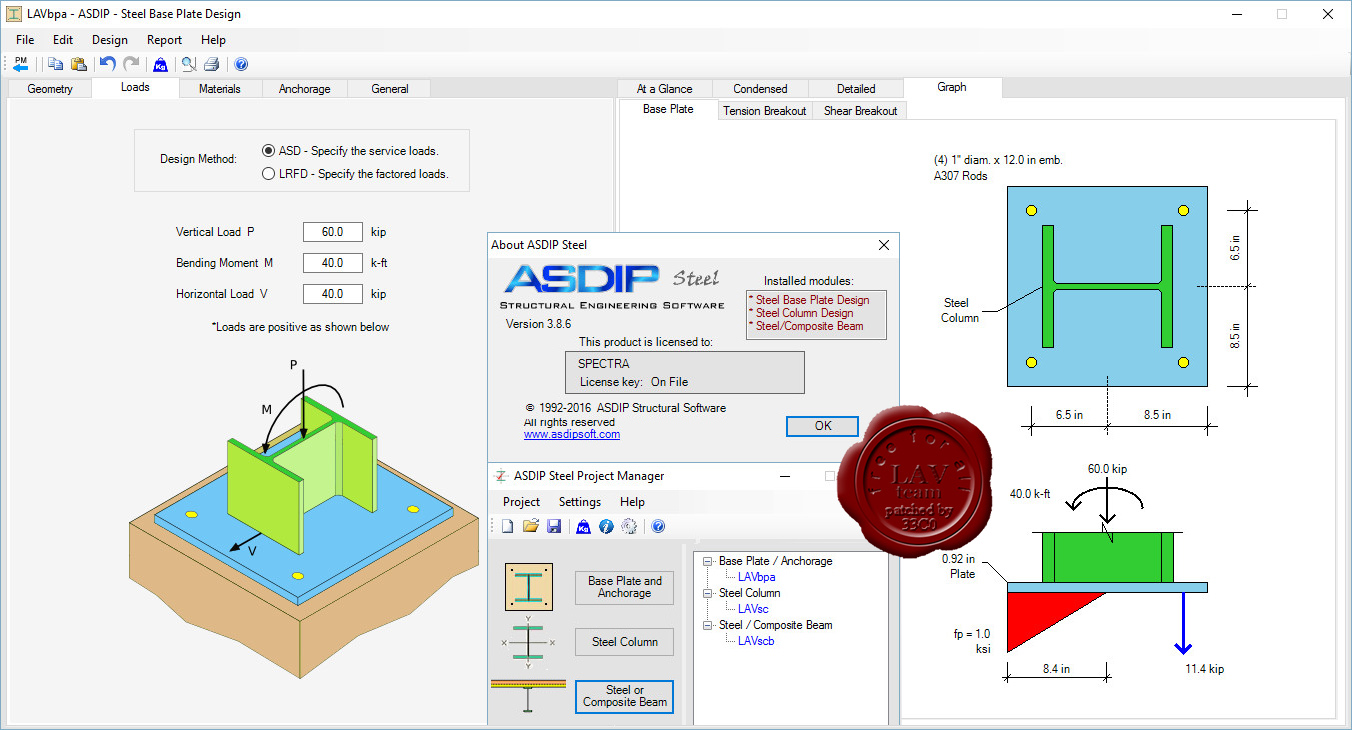Show the Condensed results tab
1352x730 pixels.
pyautogui.click(x=760, y=89)
